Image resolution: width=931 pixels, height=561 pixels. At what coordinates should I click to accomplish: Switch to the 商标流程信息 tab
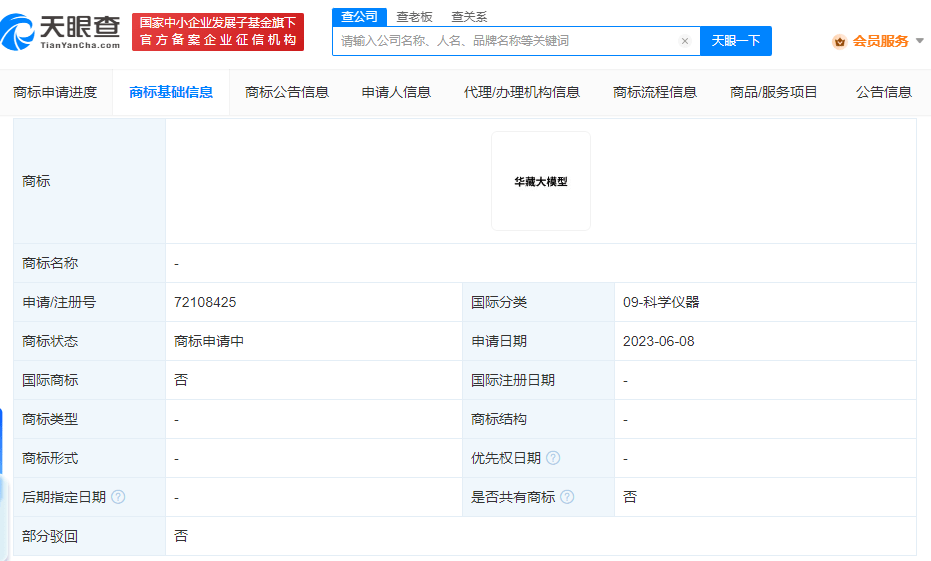654,92
